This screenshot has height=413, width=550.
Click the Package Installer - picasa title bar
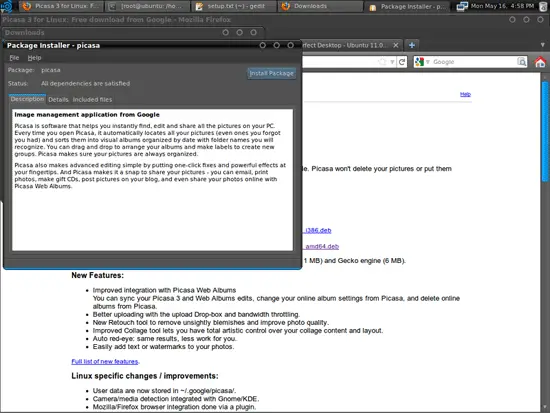click(x=153, y=45)
